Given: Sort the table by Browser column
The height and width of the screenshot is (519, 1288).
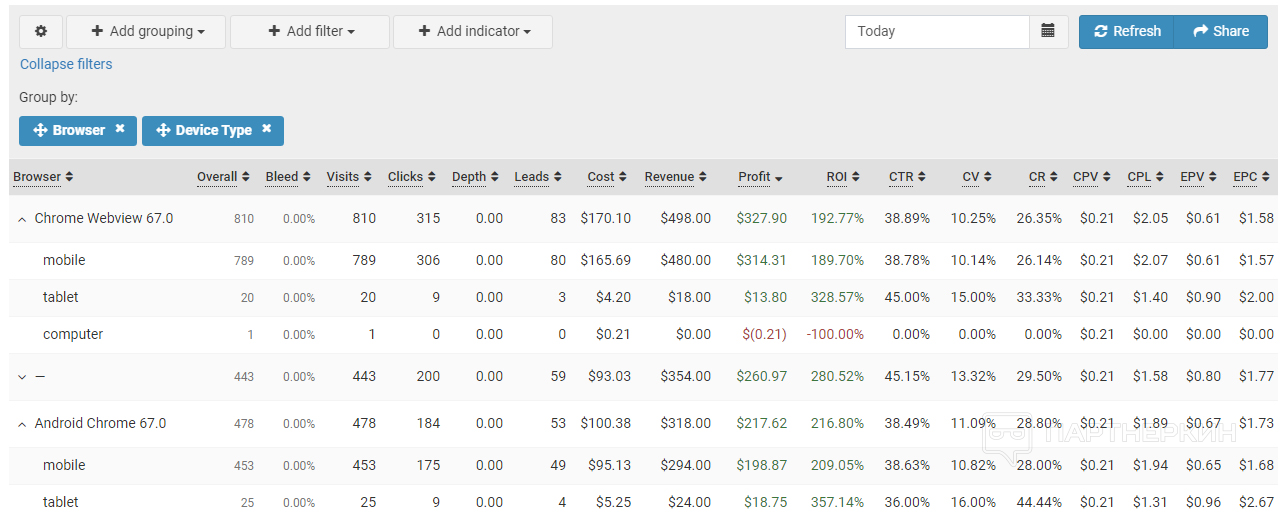Looking at the screenshot, I should tap(43, 177).
